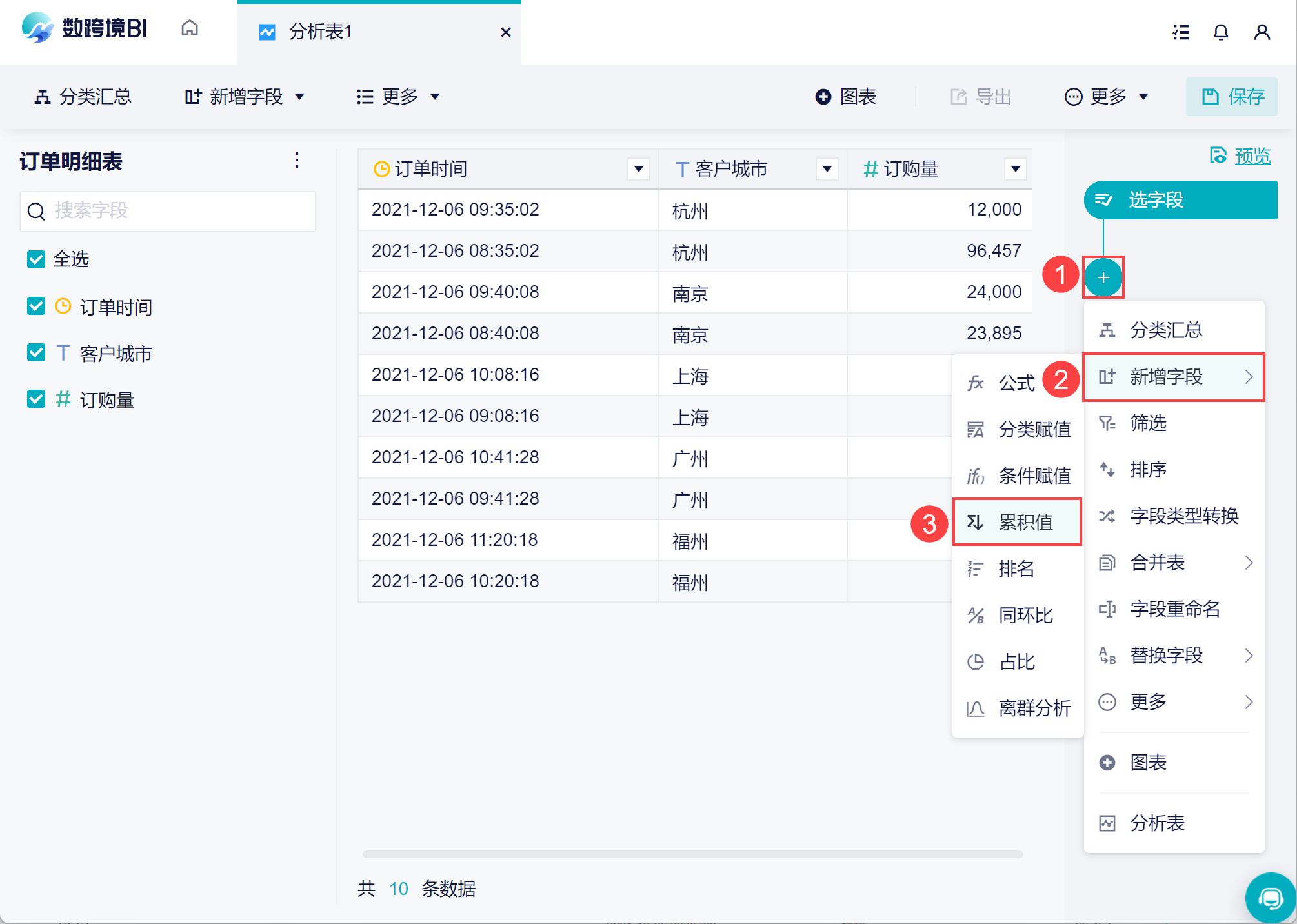Viewport: 1297px width, 924px height.
Task: Open the 新增字段 toolbar dropdown
Action: (x=245, y=97)
